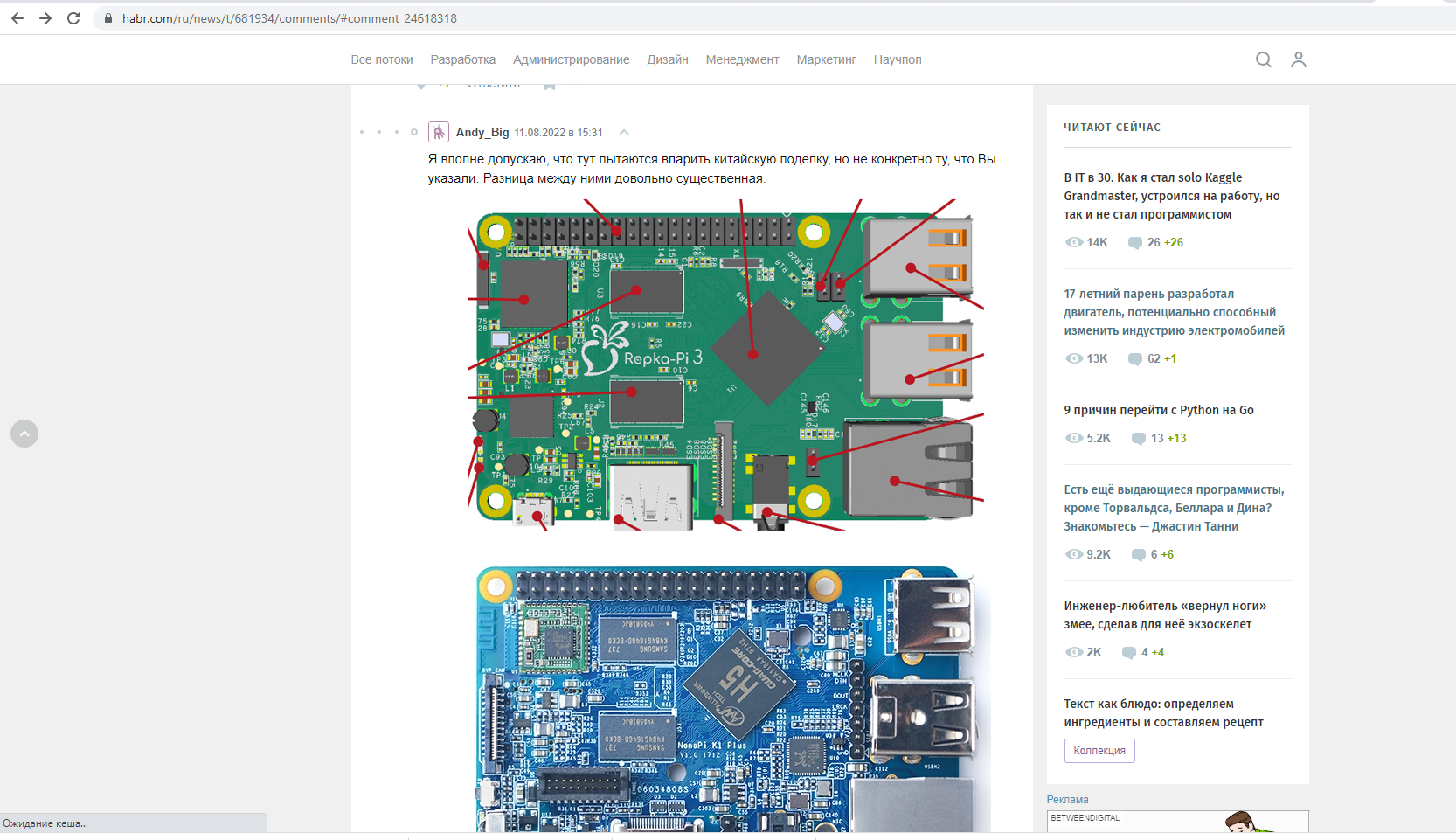Image resolution: width=1456 pixels, height=840 pixels.
Task: Click the comment count 62 +1
Action: (x=1161, y=358)
